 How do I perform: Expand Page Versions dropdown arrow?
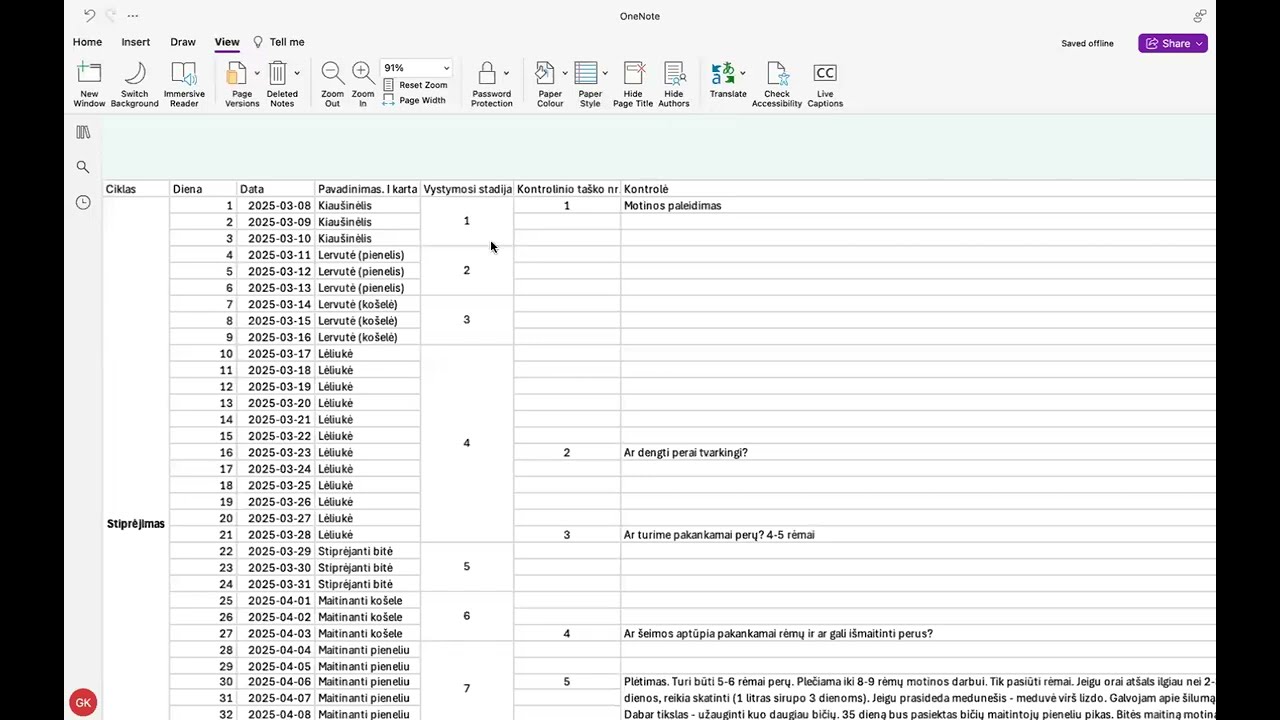[x=257, y=73]
